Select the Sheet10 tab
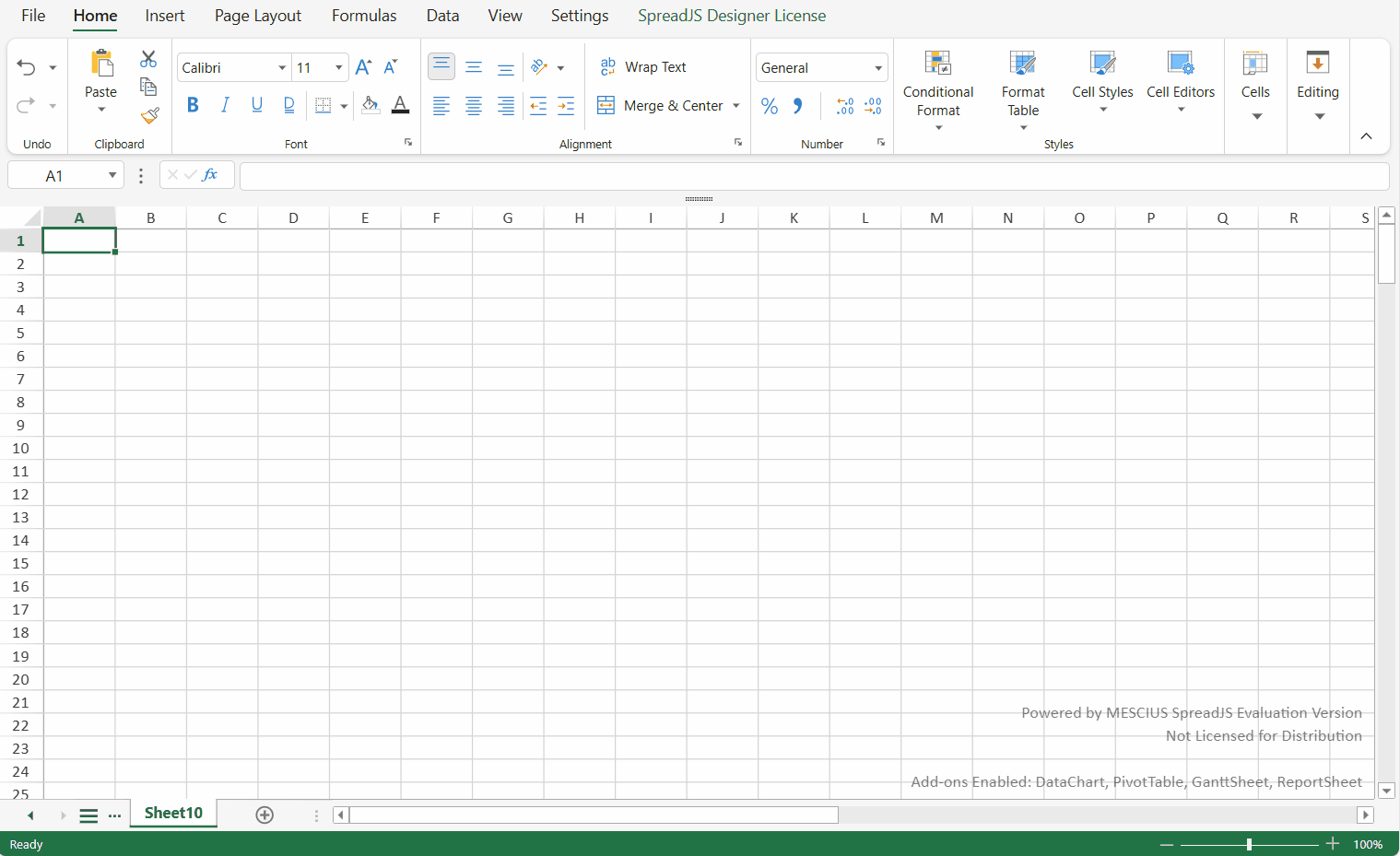 pyautogui.click(x=173, y=813)
